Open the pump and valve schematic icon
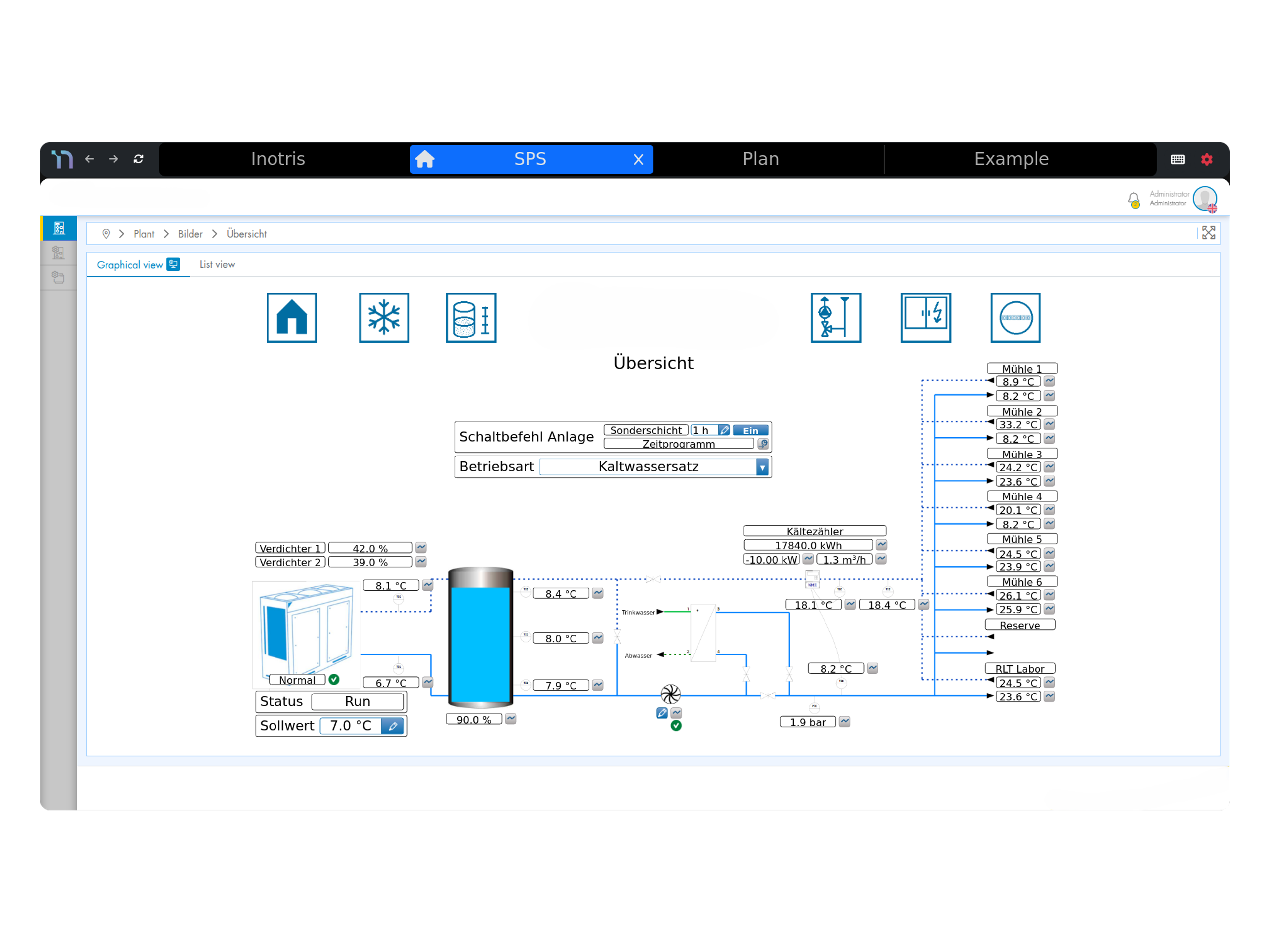Screen dimensions: 1270x952 coord(835,318)
